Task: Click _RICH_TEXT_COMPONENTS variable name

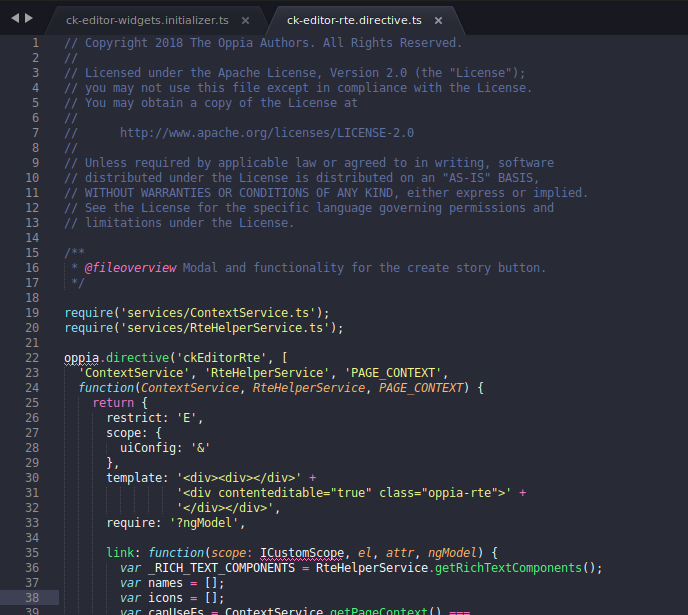Action: pyautogui.click(x=222, y=568)
